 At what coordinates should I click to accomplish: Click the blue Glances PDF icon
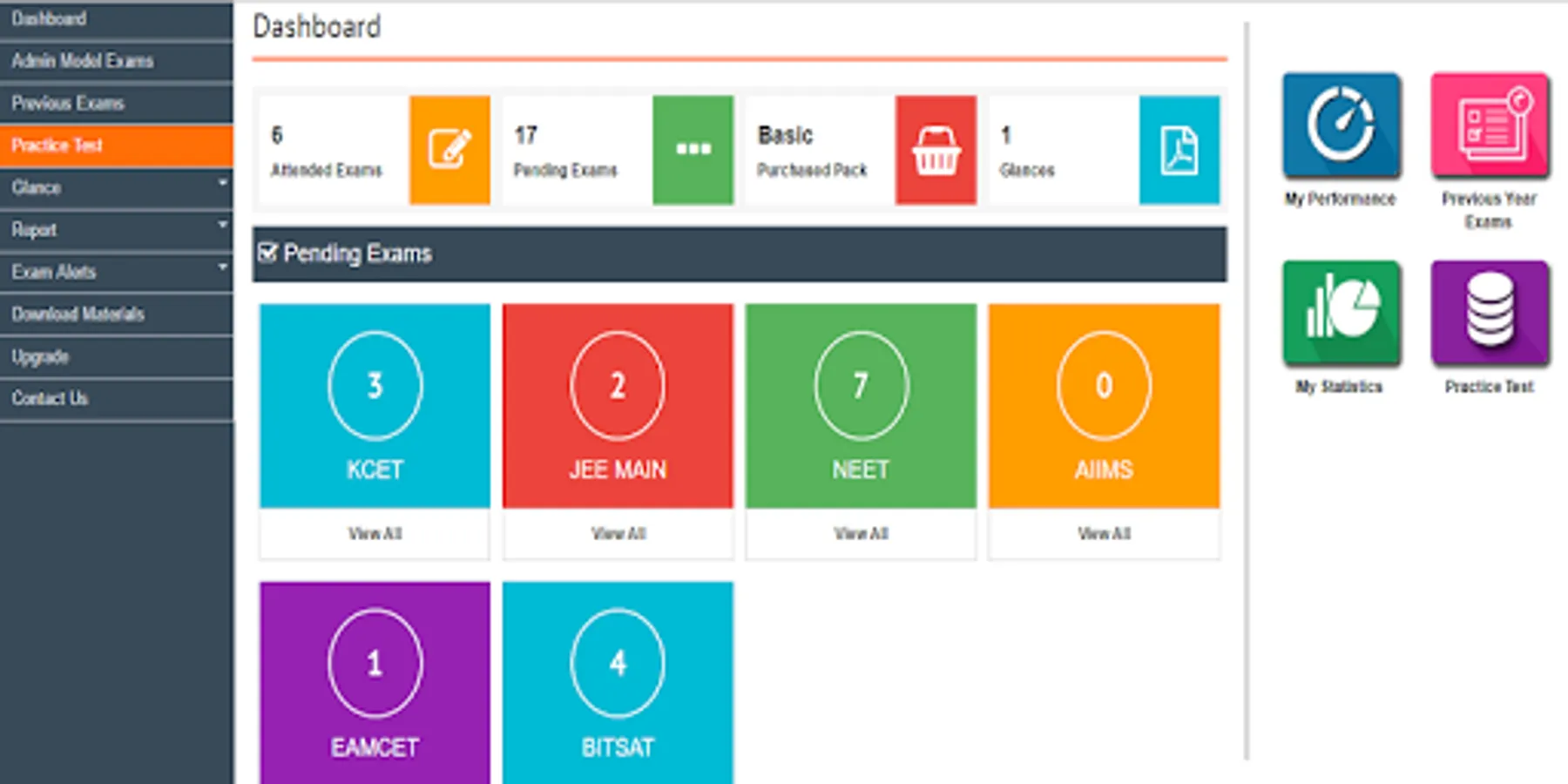(1179, 150)
